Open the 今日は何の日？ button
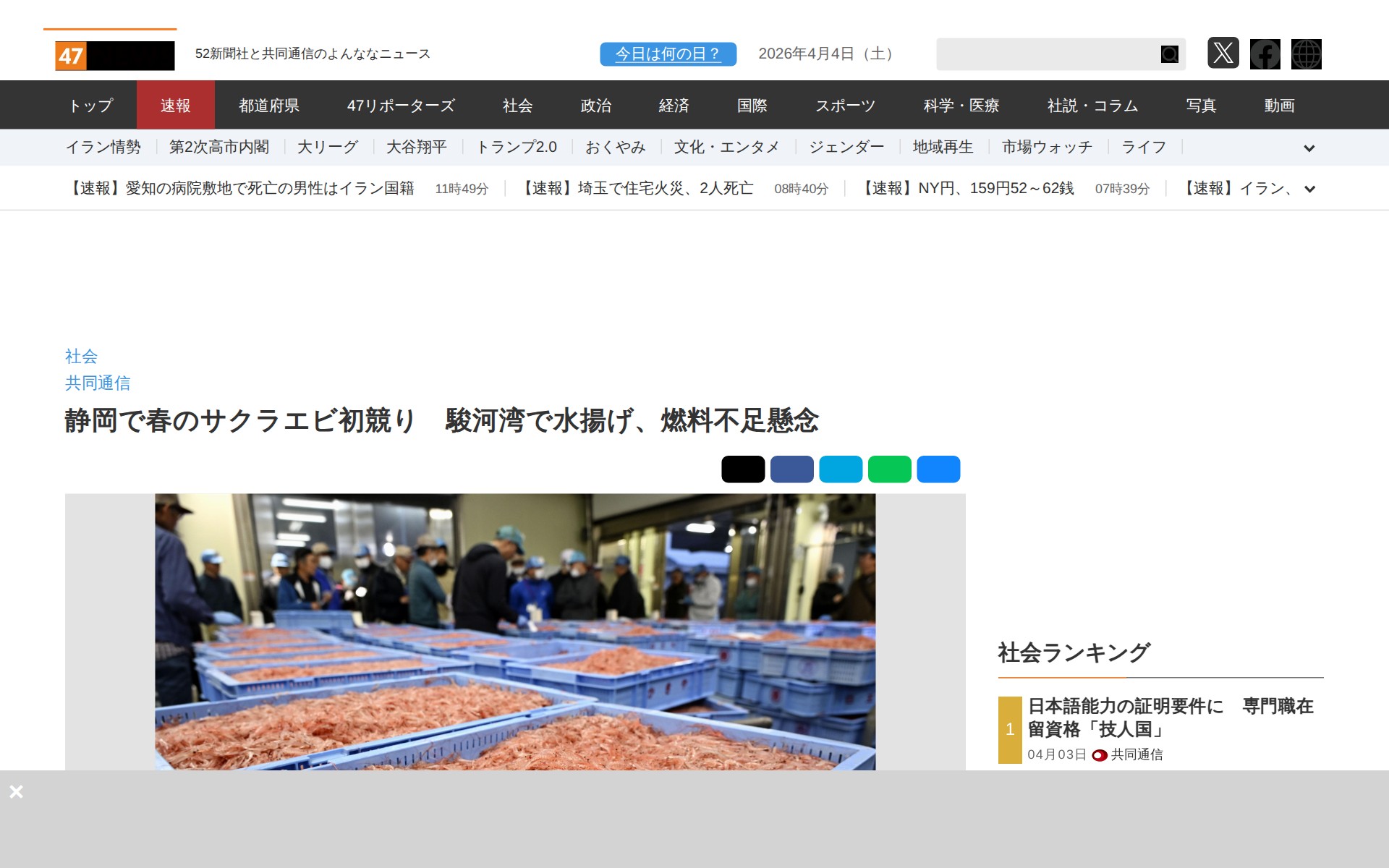The height and width of the screenshot is (868, 1389). 667,53
